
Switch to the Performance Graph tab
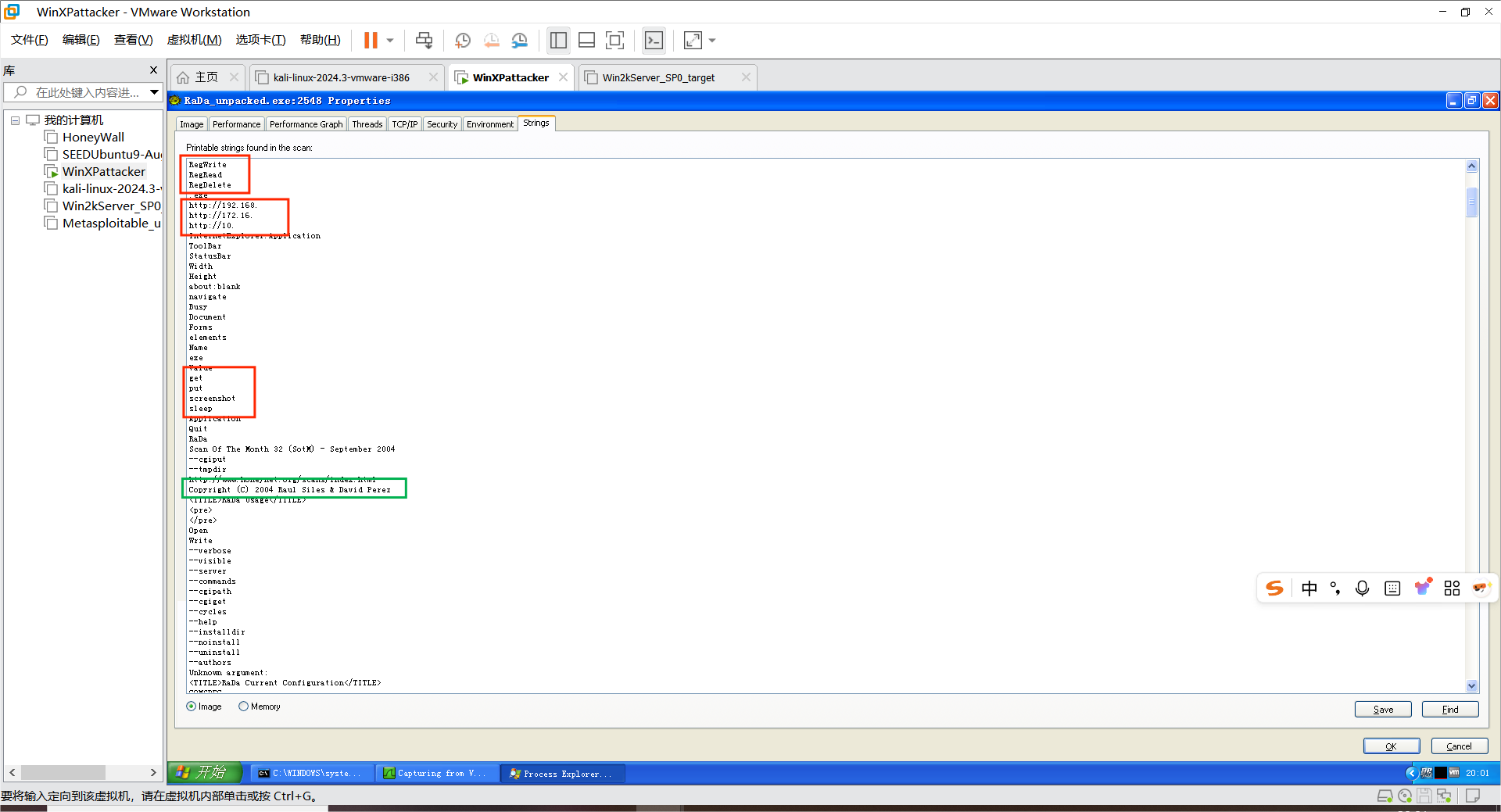click(306, 124)
